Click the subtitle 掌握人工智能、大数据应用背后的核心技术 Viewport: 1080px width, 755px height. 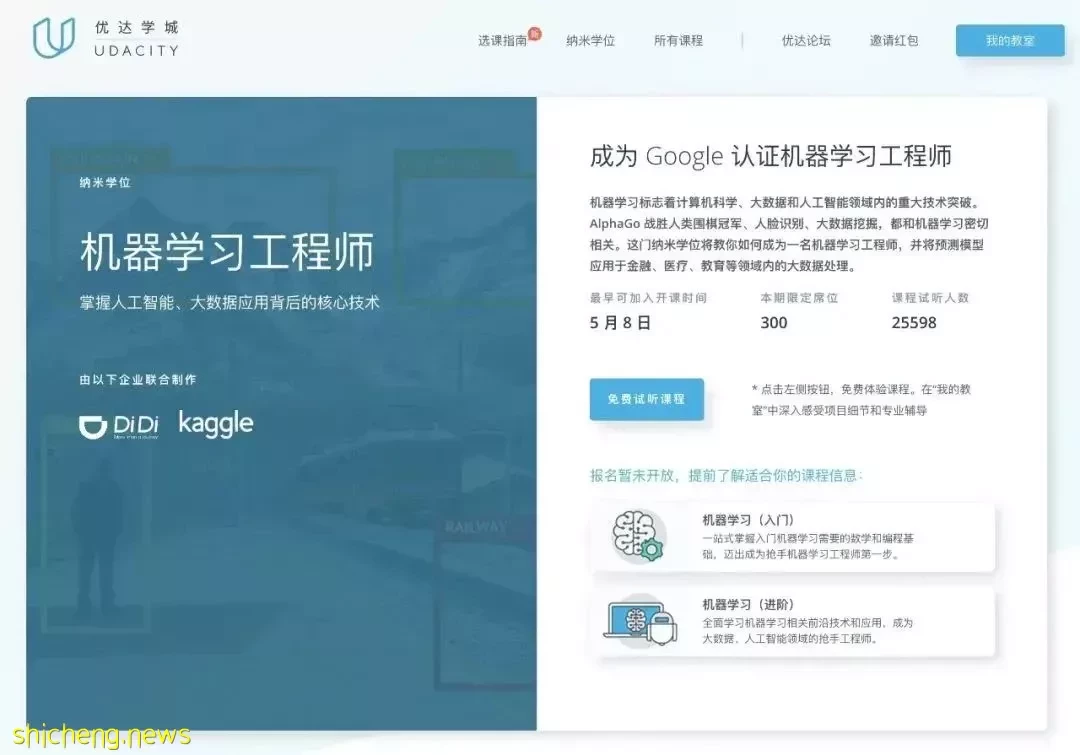coord(229,302)
